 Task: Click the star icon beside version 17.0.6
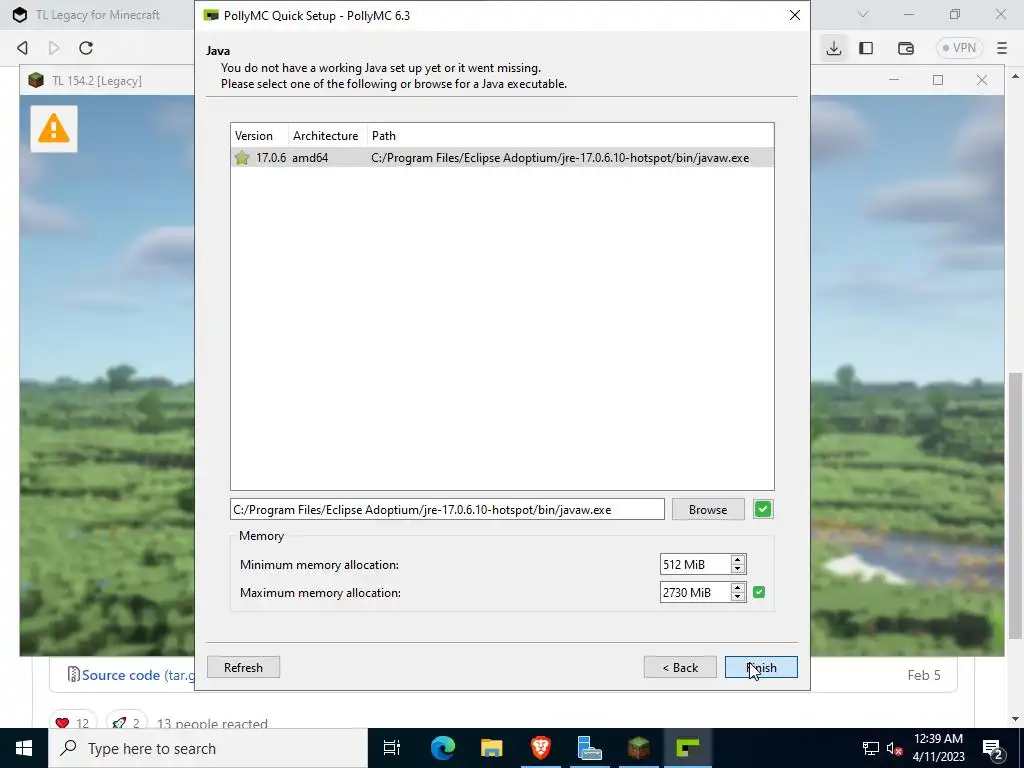pos(242,157)
